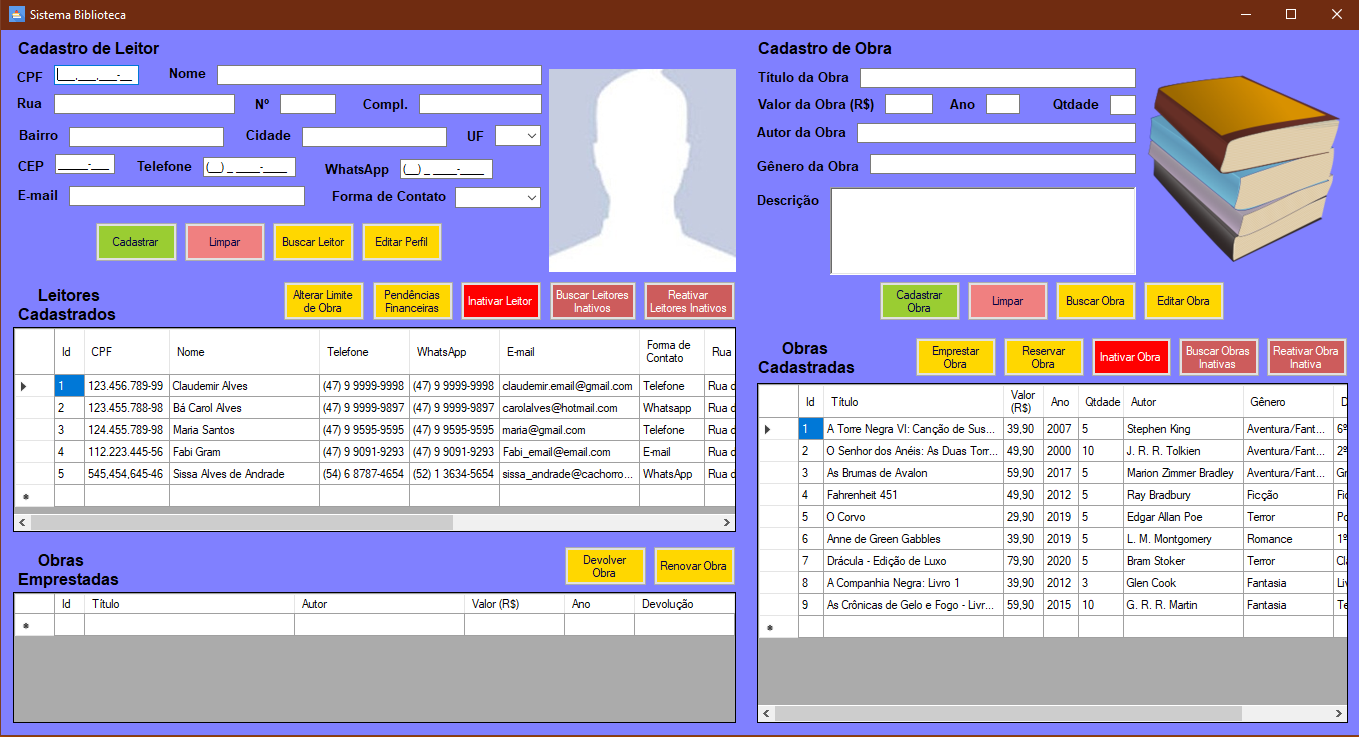Click the green Cadastrar reader button

coord(135,242)
